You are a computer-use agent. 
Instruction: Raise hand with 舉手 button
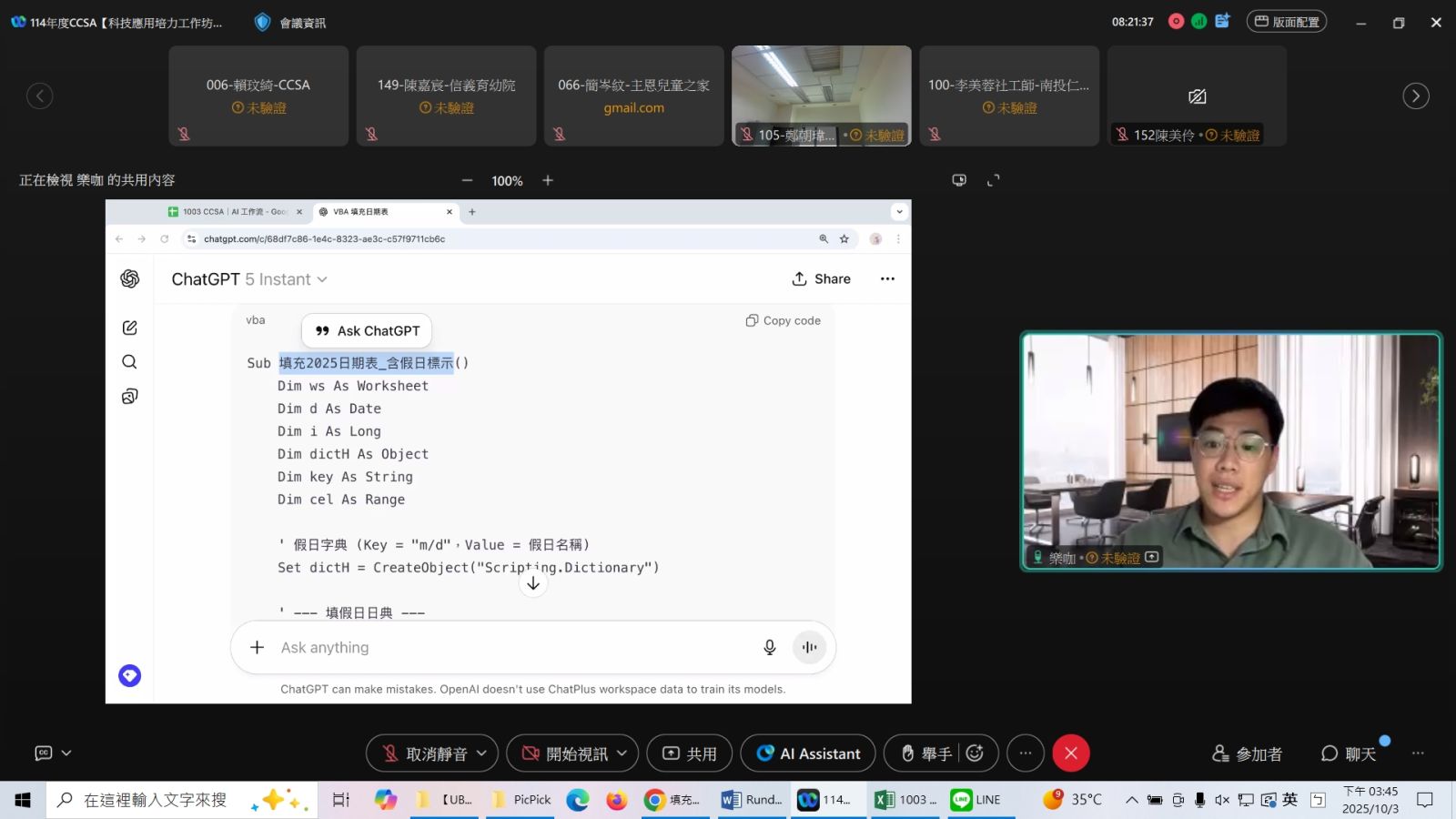926,753
